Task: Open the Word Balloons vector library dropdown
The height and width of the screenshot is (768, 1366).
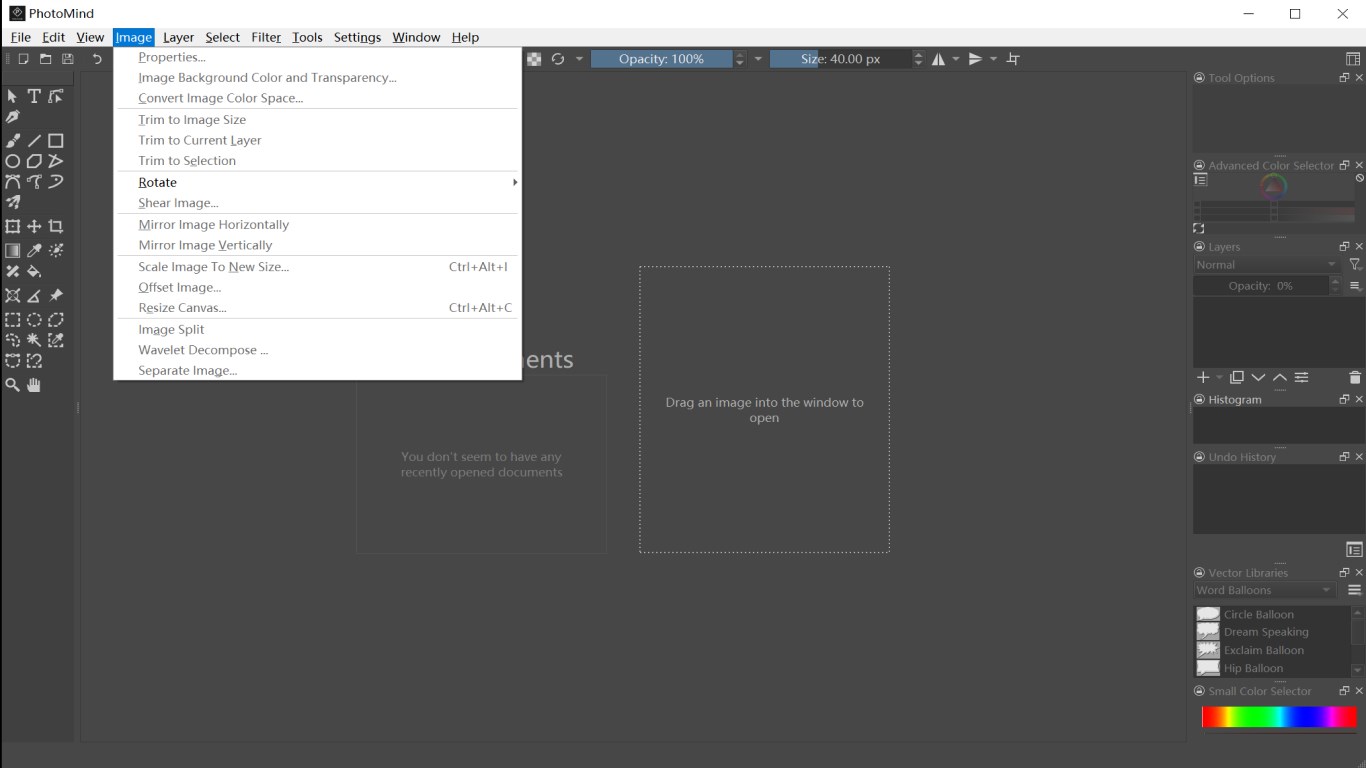Action: point(1262,590)
